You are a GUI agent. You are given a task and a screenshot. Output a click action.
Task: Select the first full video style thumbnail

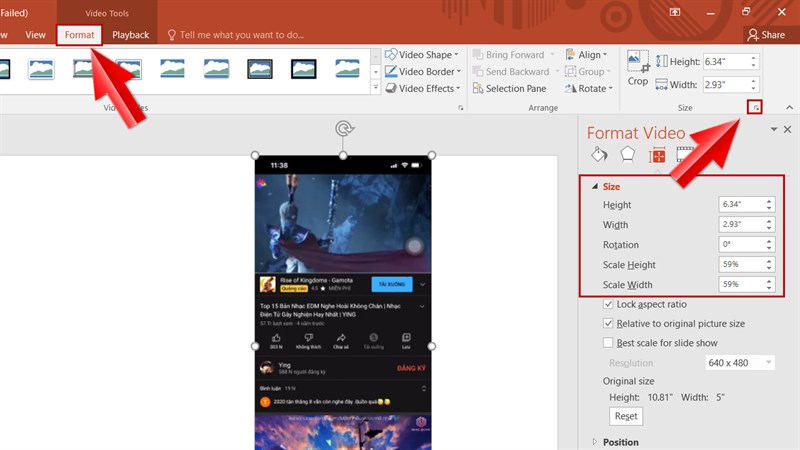[41, 69]
